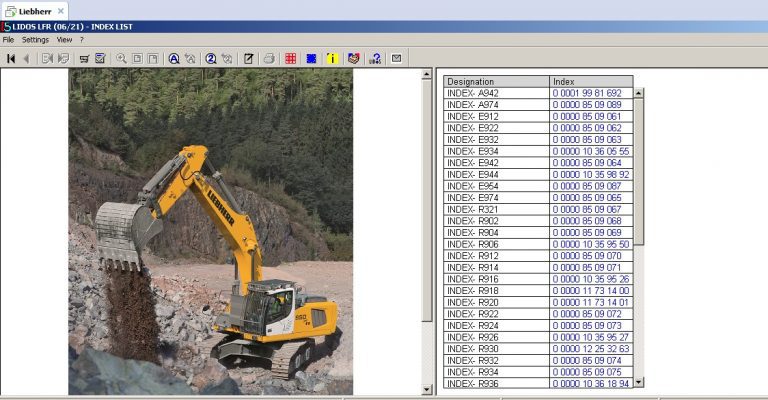Open index link 0 0001 99 81 692
The height and width of the screenshot is (400, 768).
click(587, 93)
